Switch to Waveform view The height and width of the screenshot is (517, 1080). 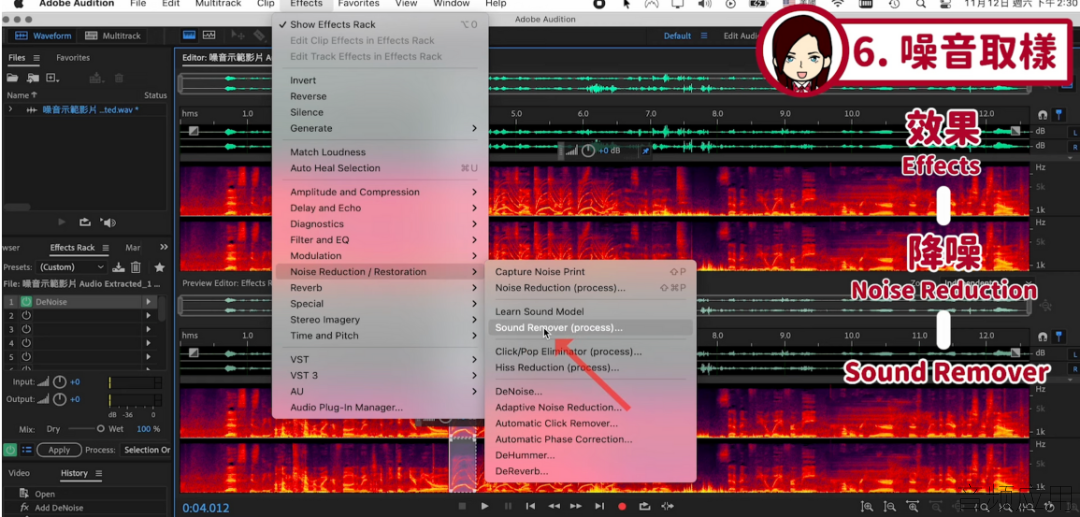point(43,35)
